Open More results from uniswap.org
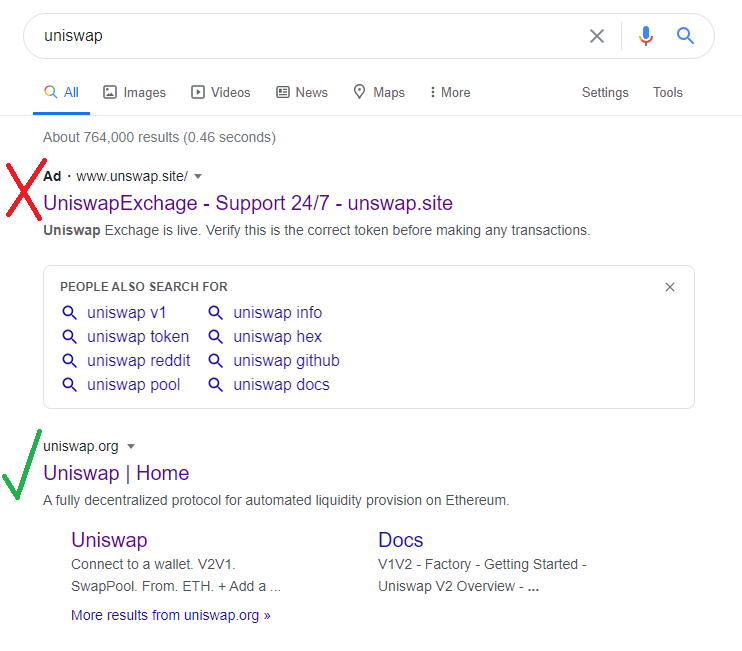The height and width of the screenshot is (651, 742). [170, 615]
